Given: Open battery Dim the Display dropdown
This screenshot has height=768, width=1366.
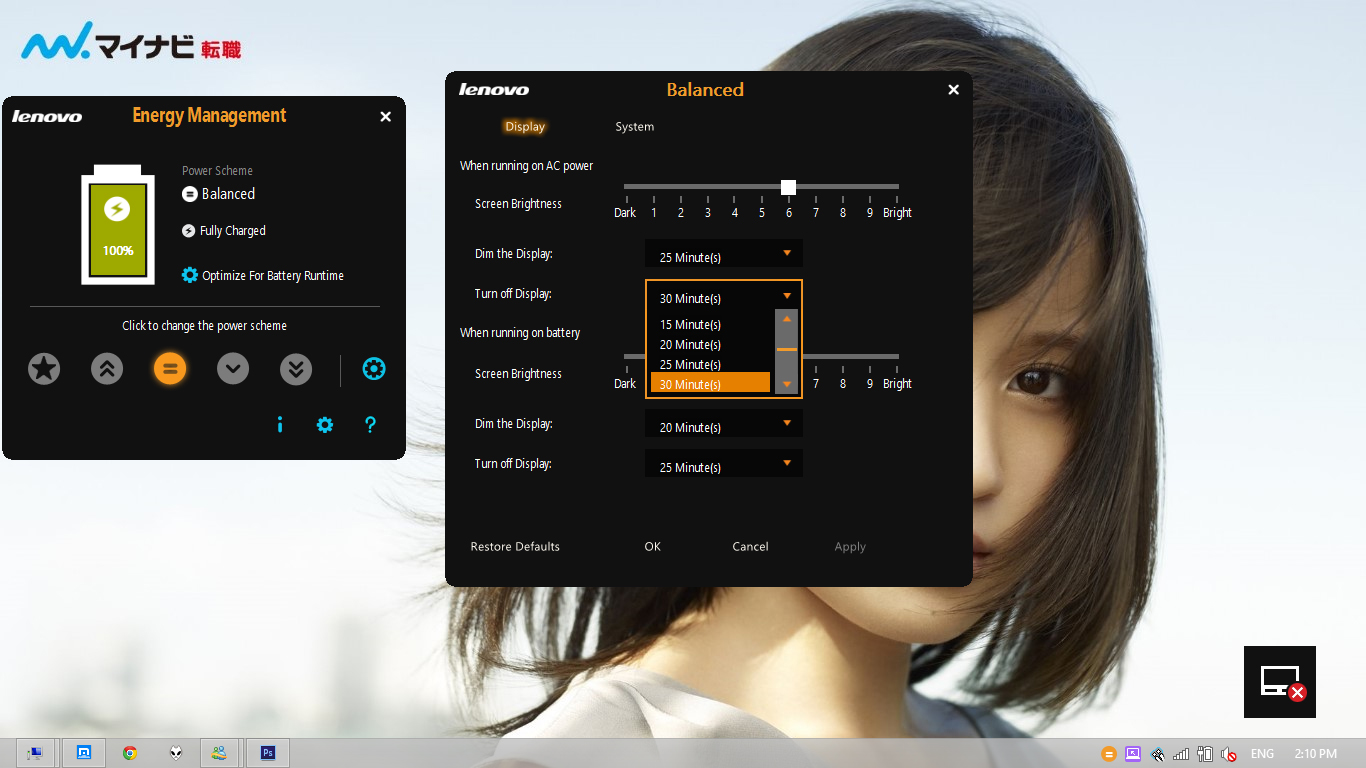Looking at the screenshot, I should pos(724,424).
